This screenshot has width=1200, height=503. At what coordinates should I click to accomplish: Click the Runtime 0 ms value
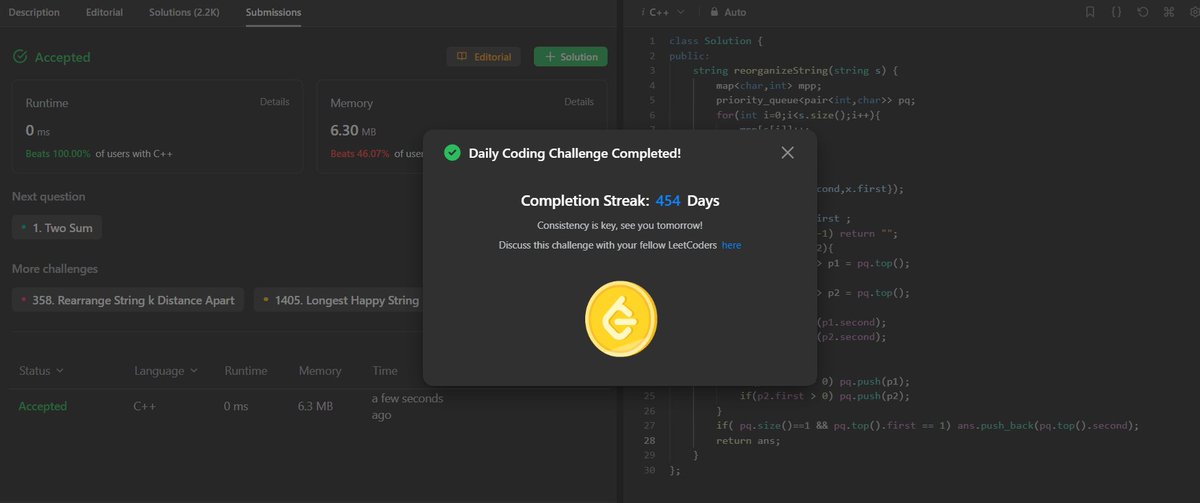point(37,131)
